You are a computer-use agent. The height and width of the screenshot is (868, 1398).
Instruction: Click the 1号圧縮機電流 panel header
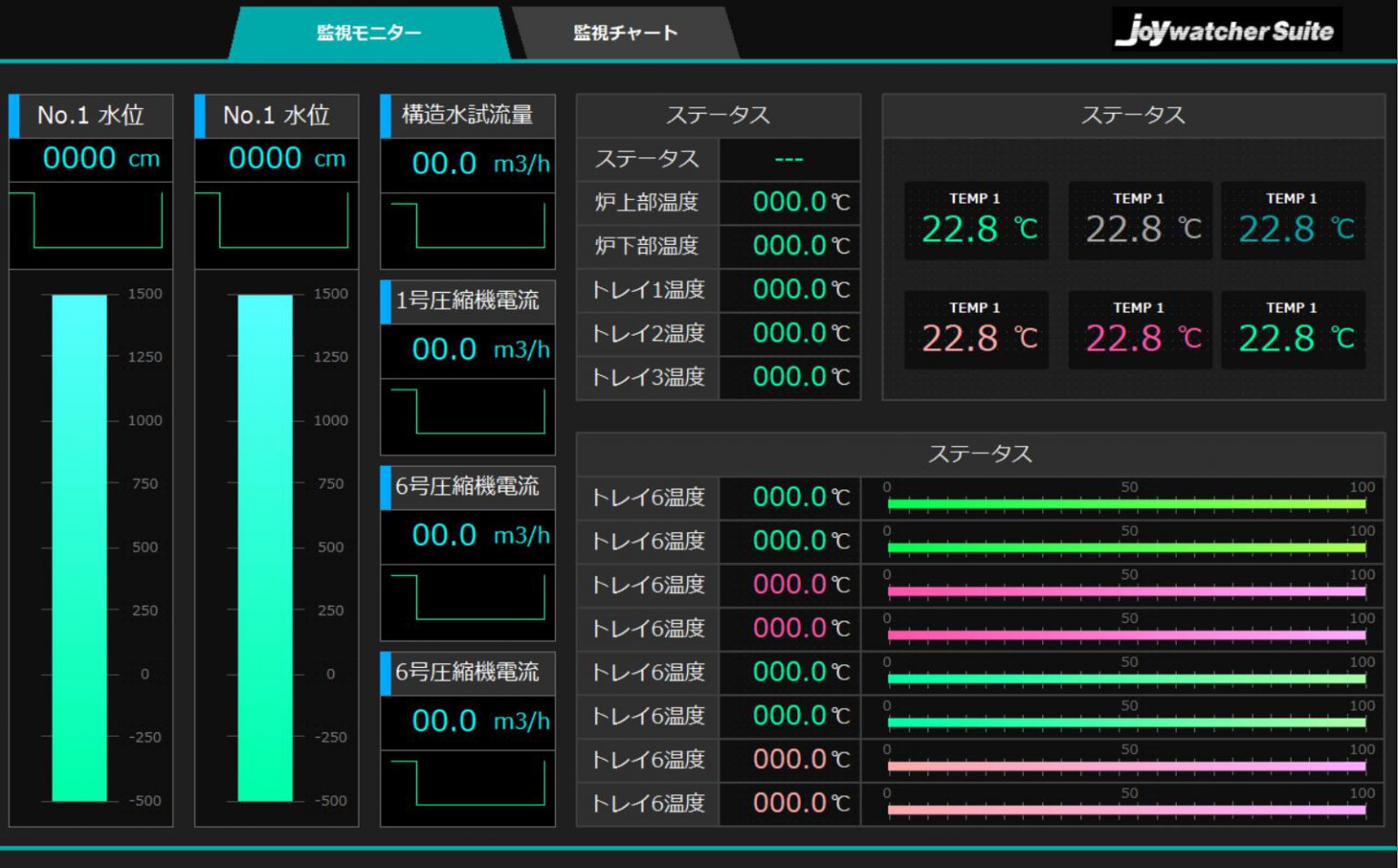click(467, 301)
